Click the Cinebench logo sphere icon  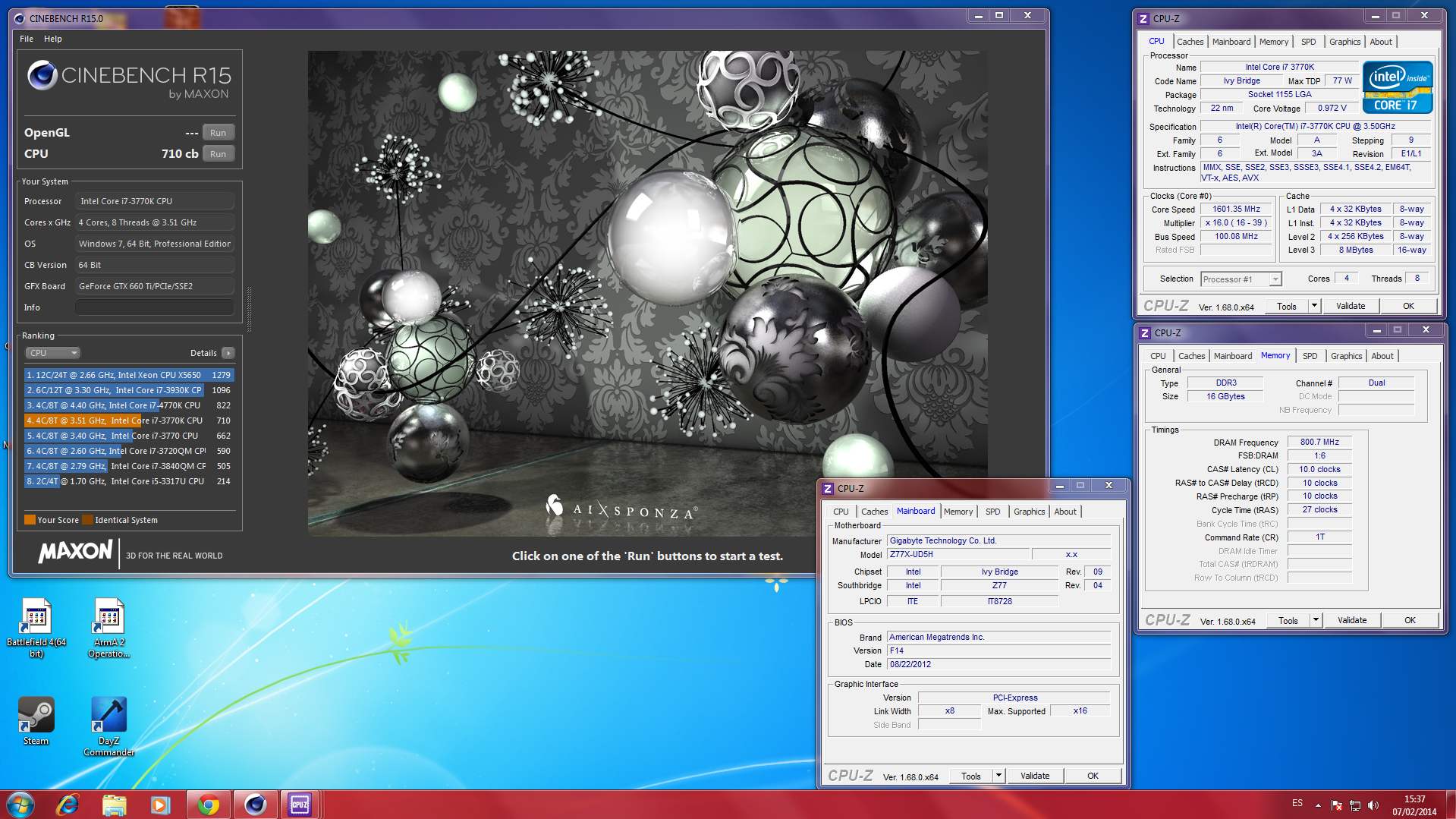[42, 76]
